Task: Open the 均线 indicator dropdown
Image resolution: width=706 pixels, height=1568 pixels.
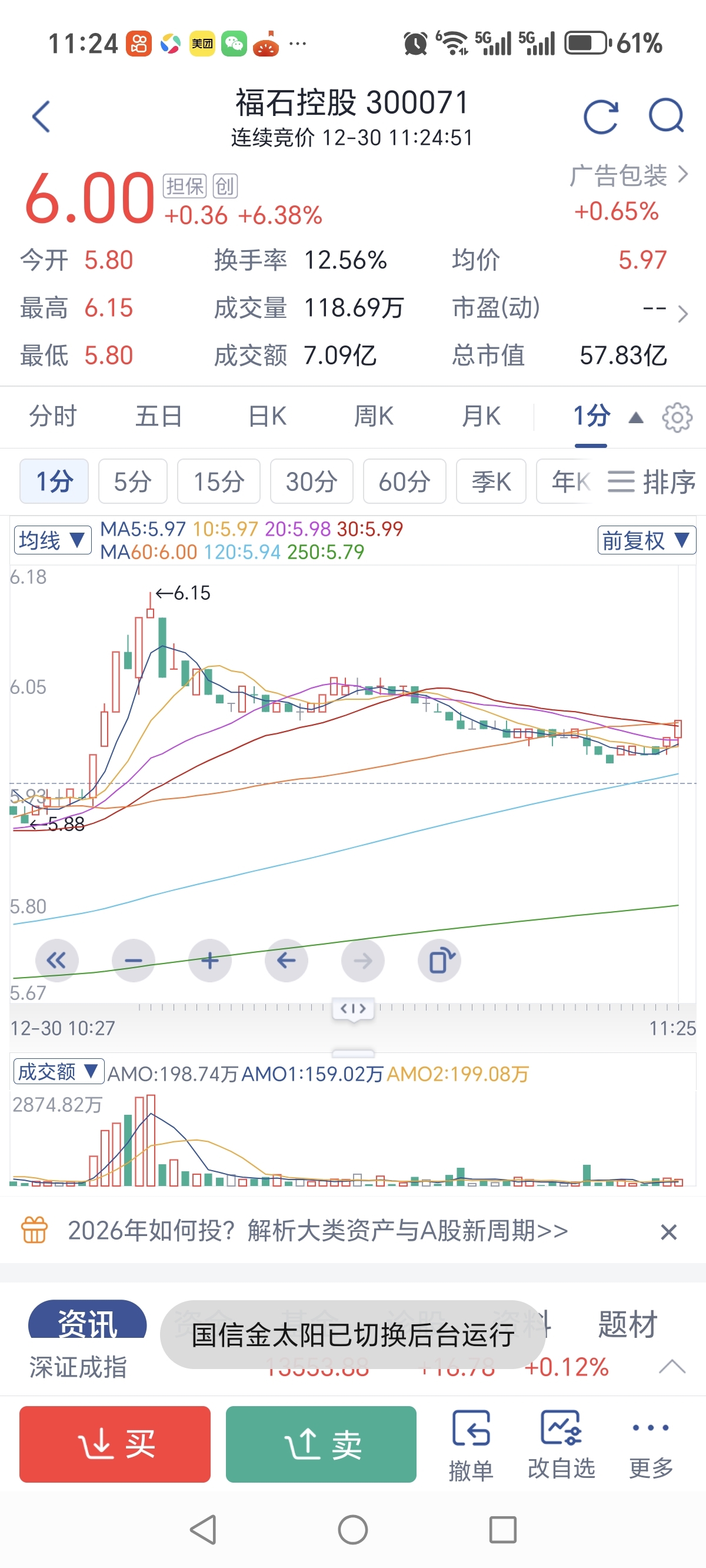Action: pyautogui.click(x=52, y=540)
